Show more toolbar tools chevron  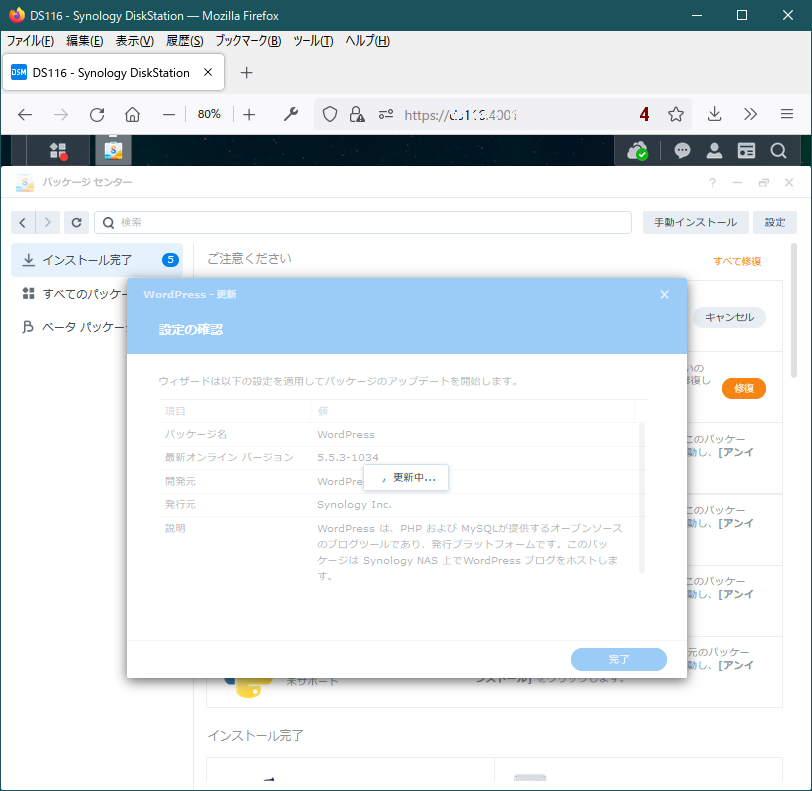click(750, 114)
